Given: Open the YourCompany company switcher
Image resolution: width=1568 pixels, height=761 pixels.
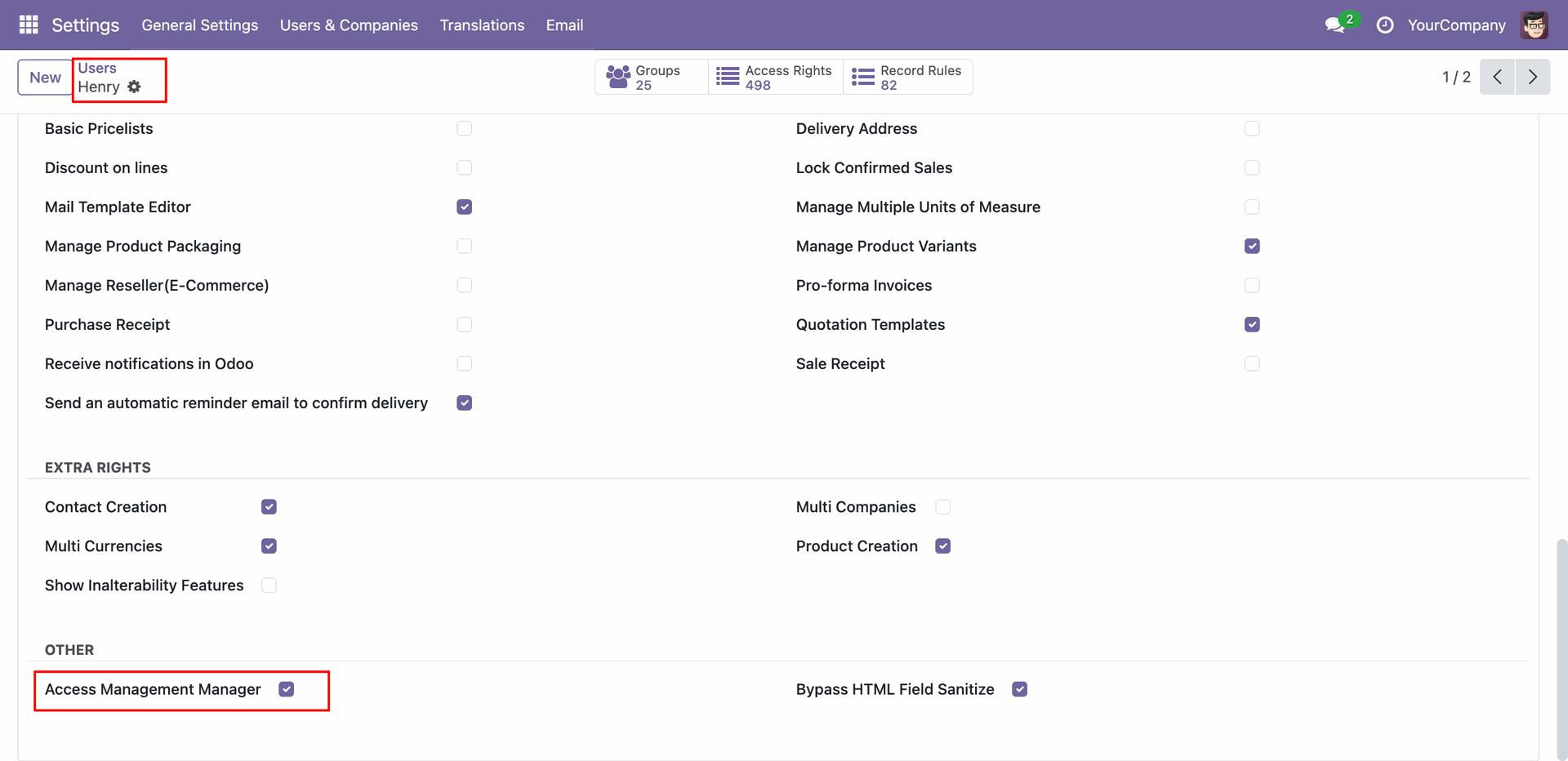Looking at the screenshot, I should coord(1456,25).
